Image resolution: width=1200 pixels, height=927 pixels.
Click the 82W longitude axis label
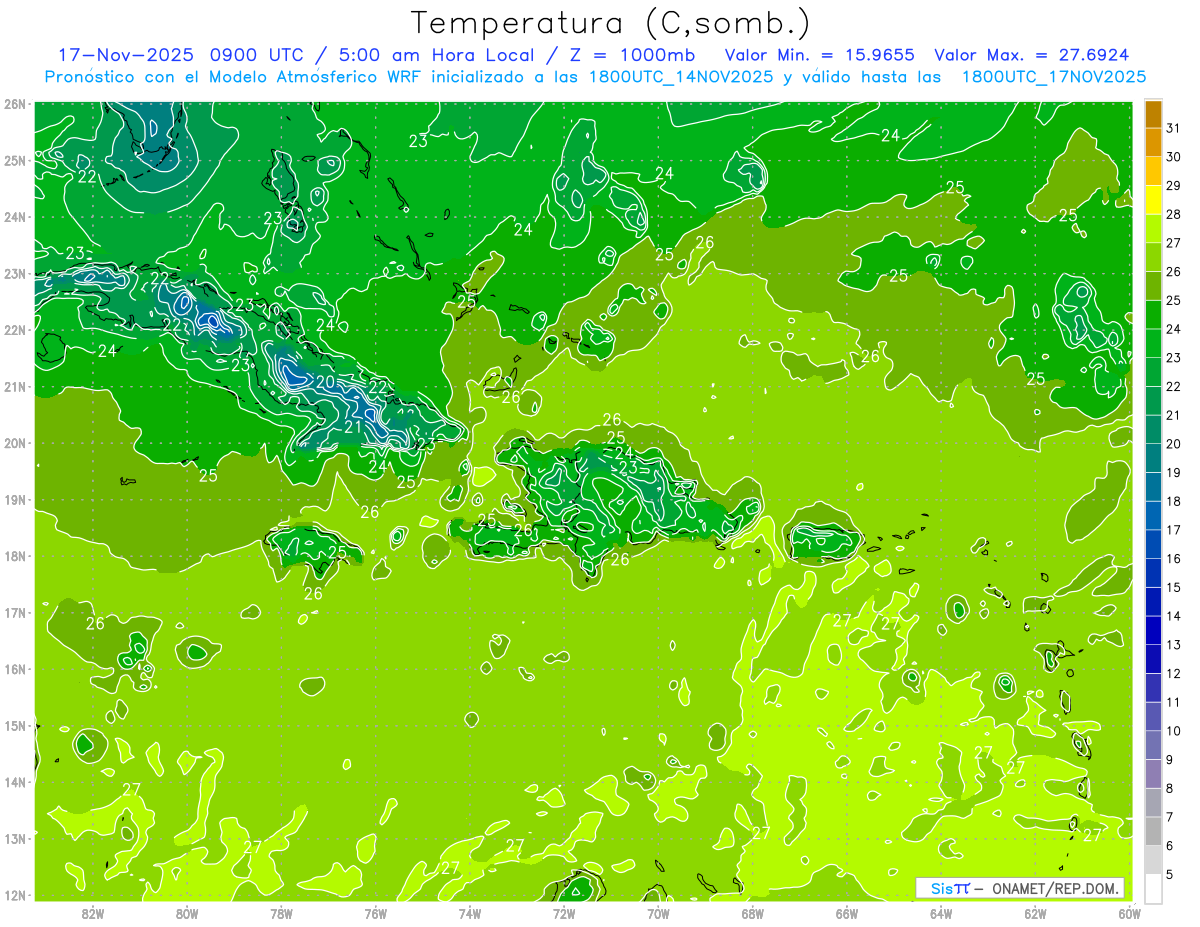tap(93, 913)
